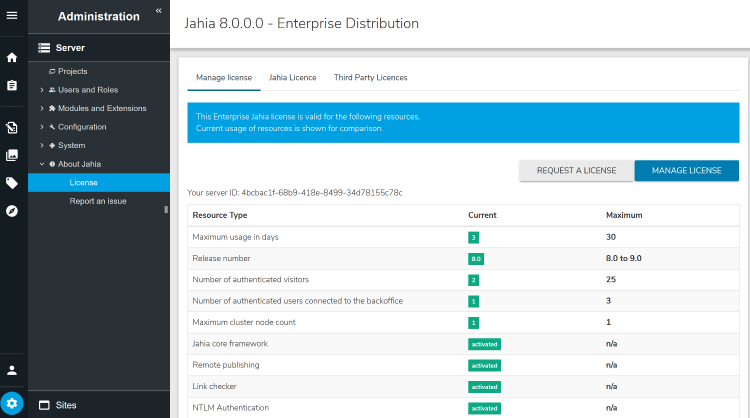Click the activated badge for Remote publishing
Screen dimensions: 750x418
[485, 365]
